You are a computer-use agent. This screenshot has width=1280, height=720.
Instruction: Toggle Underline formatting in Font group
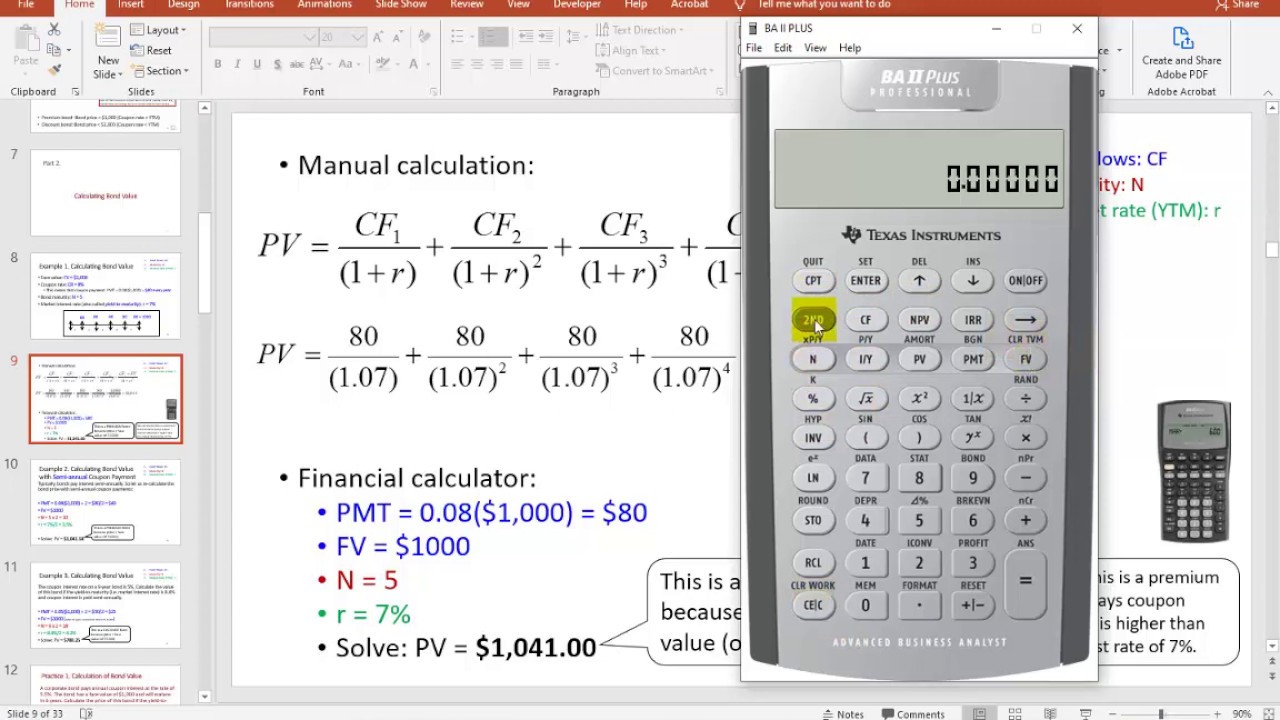coord(257,64)
